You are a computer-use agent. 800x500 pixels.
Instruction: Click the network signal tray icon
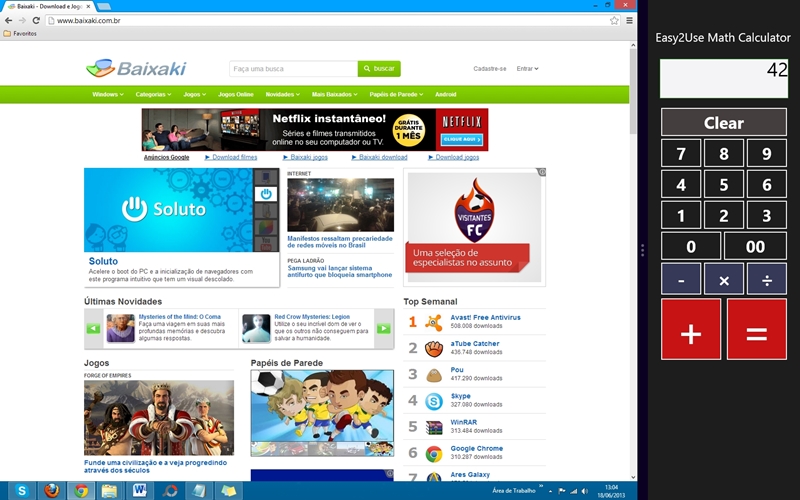click(x=573, y=491)
